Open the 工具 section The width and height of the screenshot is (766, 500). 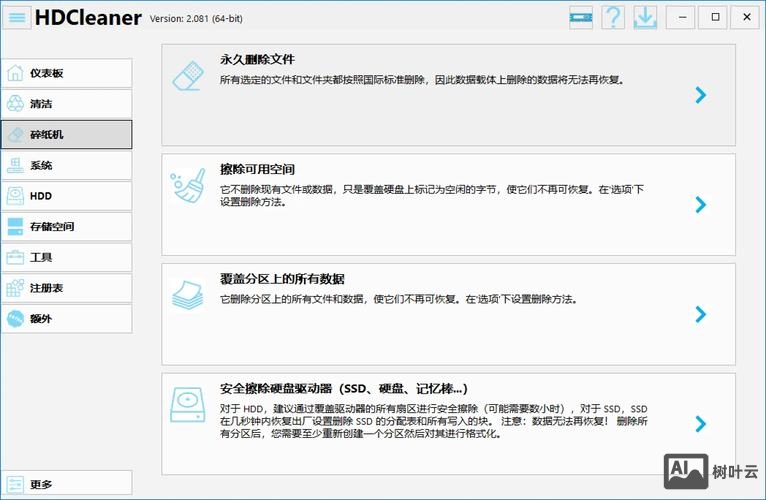pyautogui.click(x=67, y=257)
